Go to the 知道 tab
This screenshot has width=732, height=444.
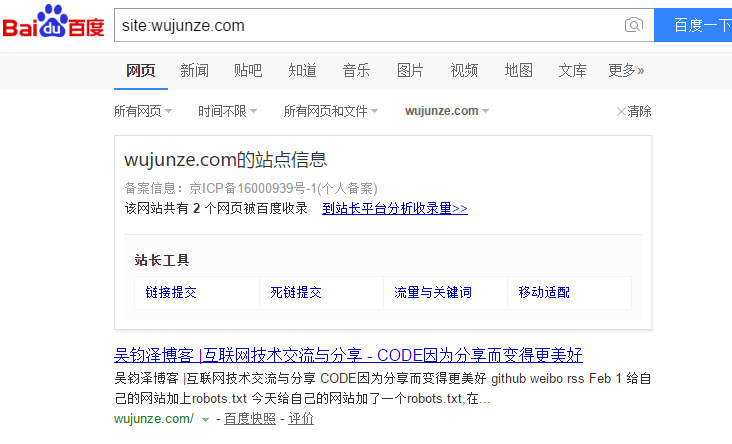tap(302, 70)
